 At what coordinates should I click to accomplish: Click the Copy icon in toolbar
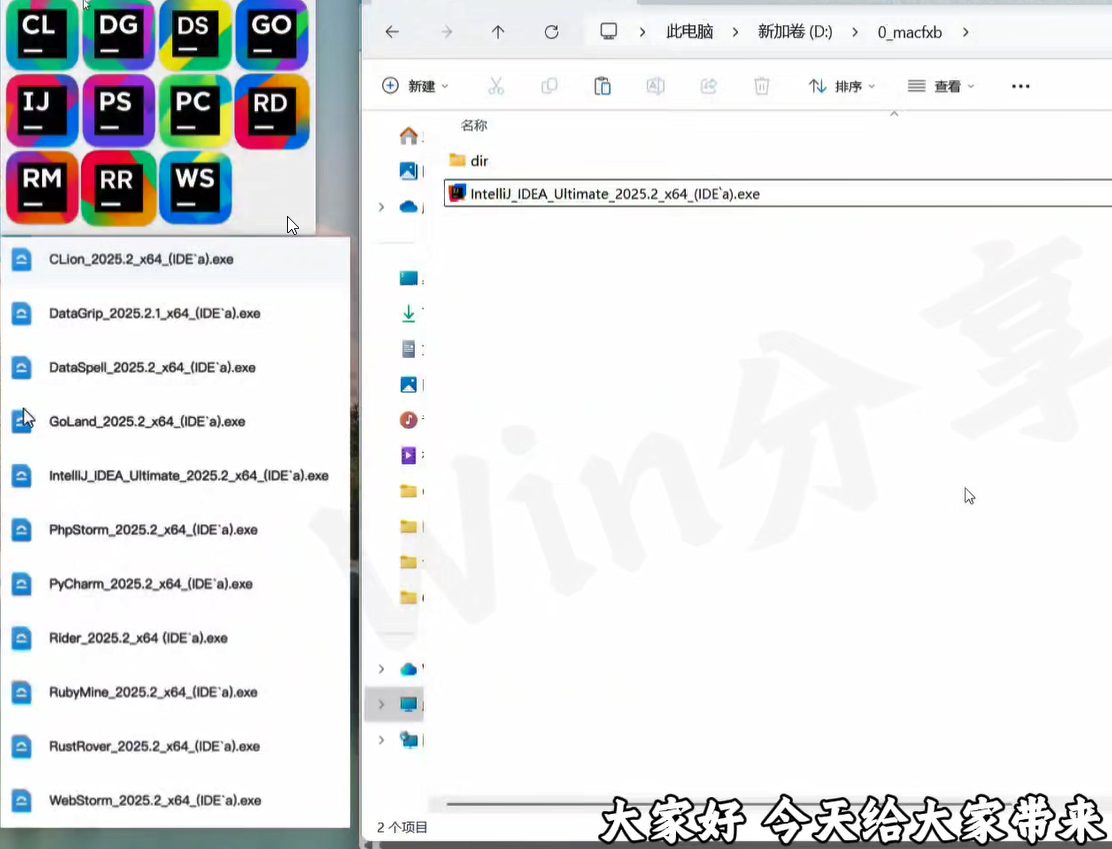pos(549,87)
